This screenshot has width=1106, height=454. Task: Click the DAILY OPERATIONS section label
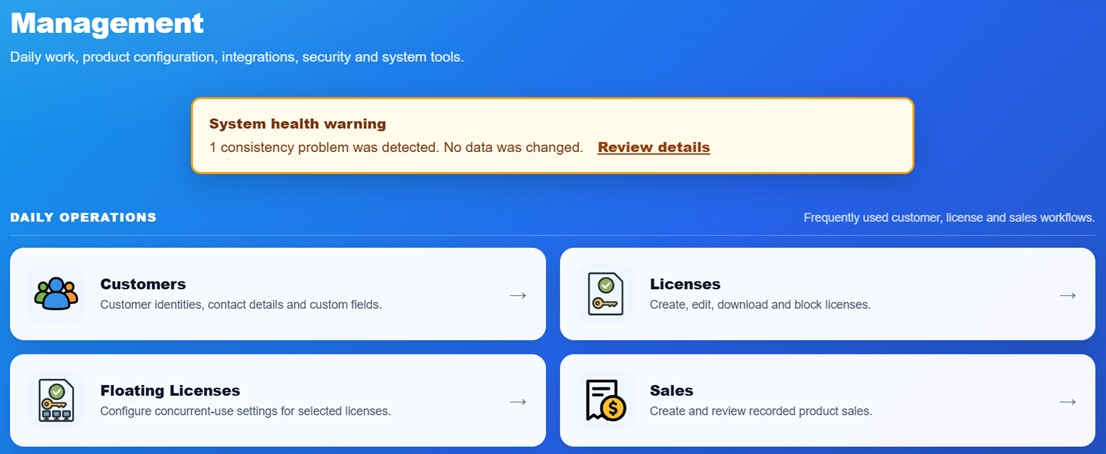[x=83, y=217]
